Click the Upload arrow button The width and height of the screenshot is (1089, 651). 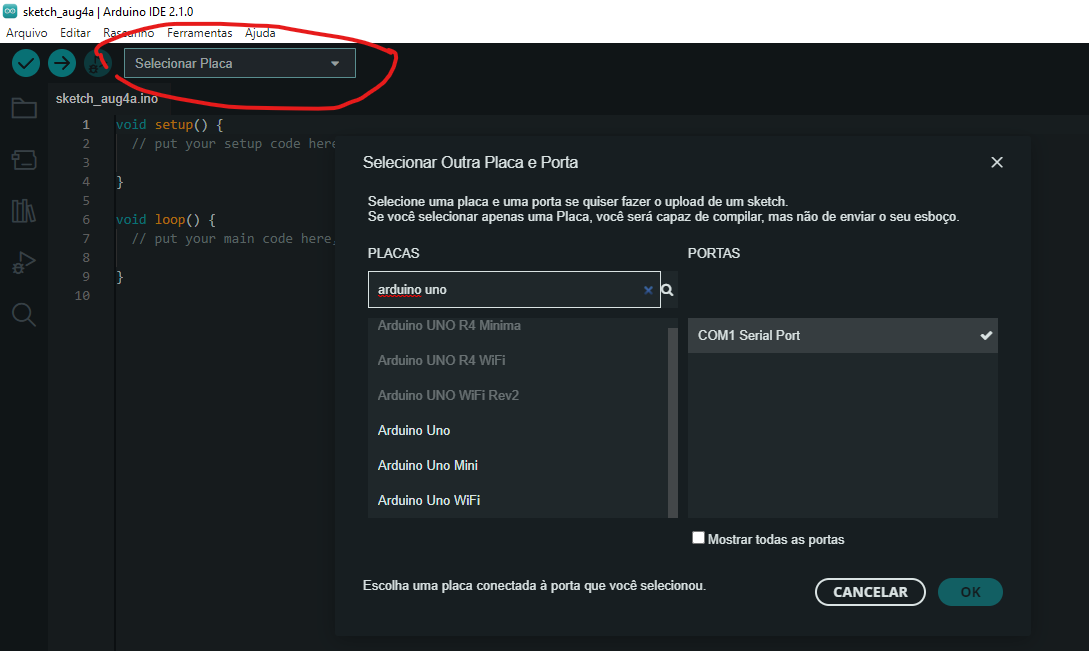point(62,63)
